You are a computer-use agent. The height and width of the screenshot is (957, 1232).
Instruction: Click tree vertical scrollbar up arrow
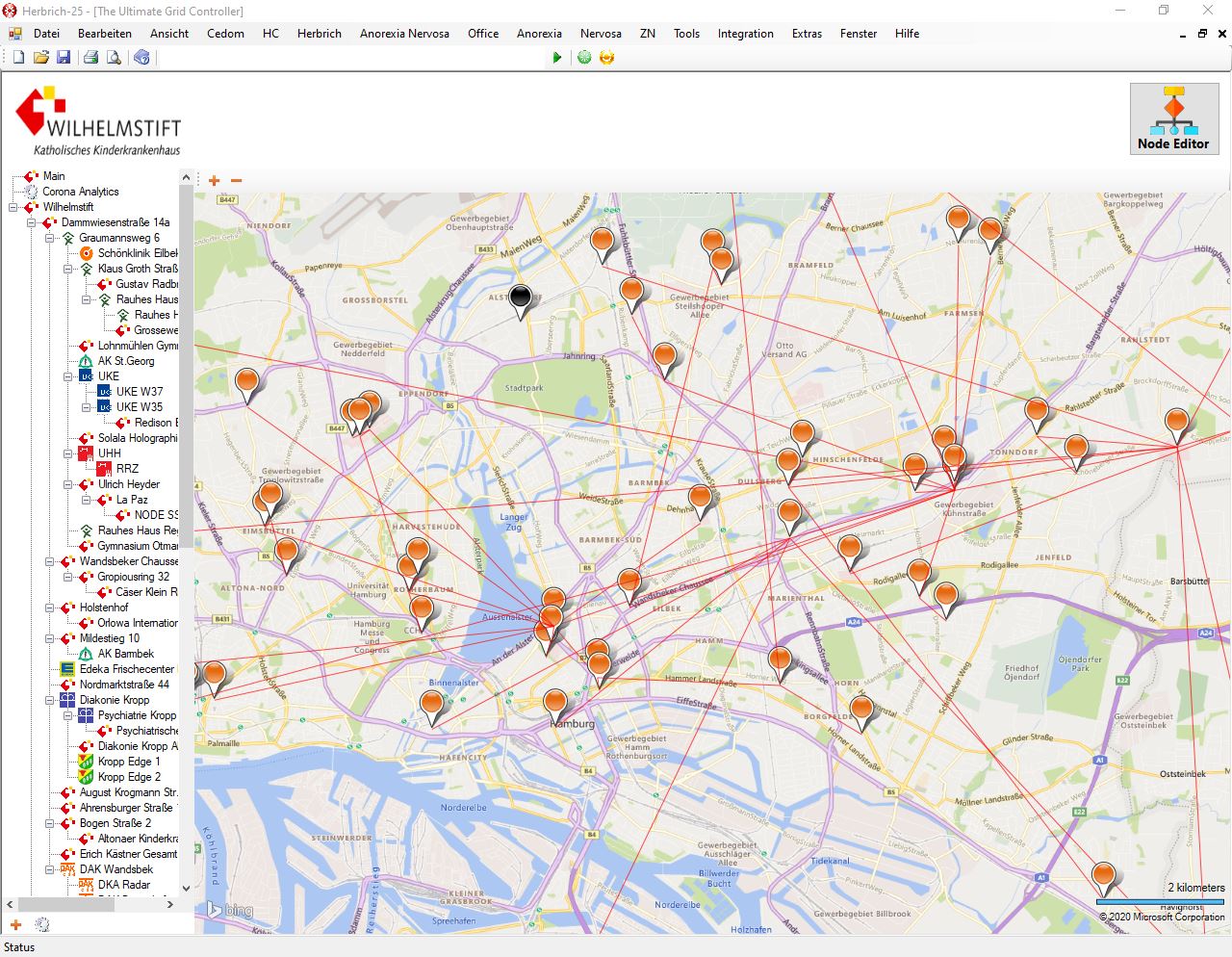(x=187, y=177)
